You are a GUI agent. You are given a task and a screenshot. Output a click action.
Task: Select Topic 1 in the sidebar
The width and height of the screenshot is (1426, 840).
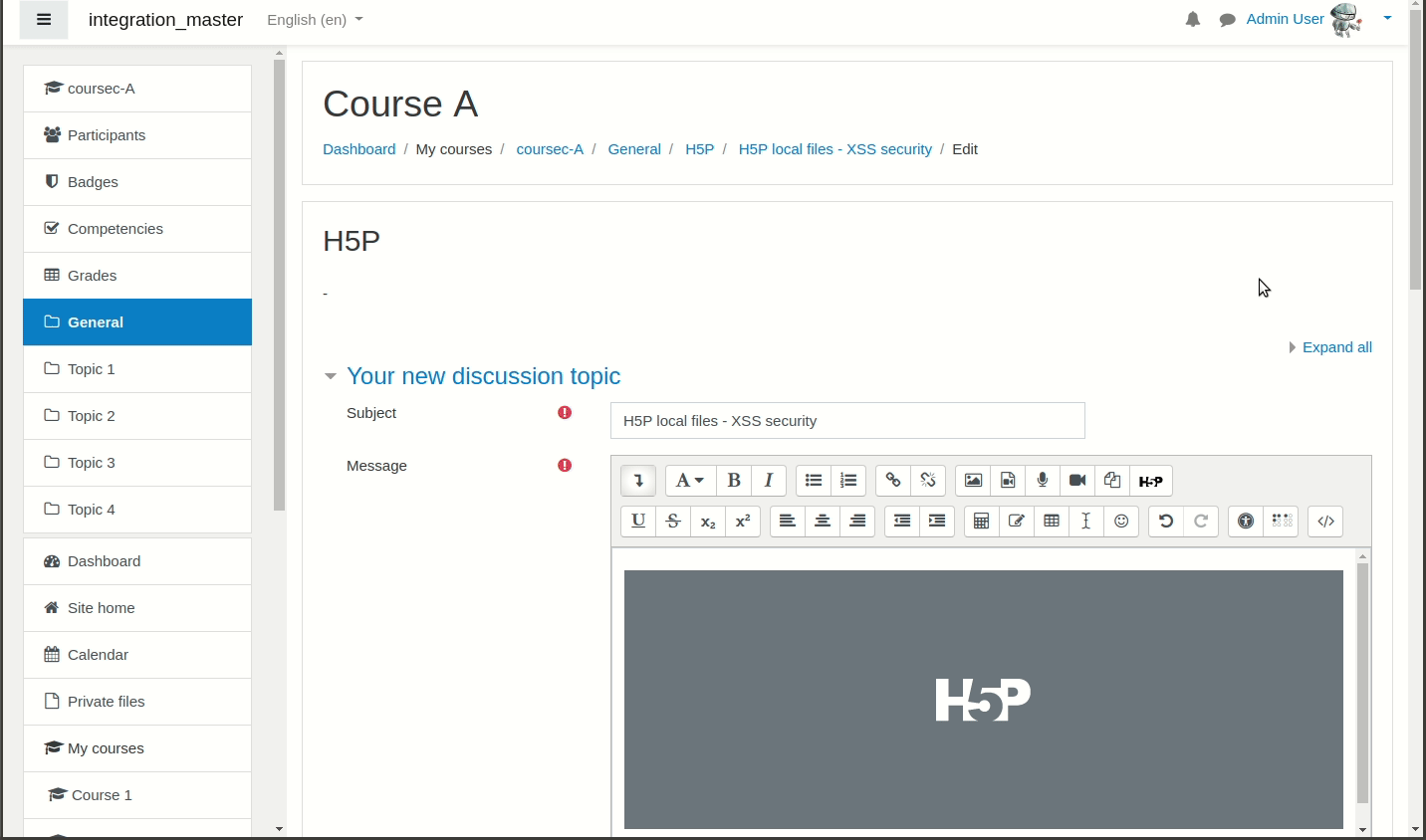[x=137, y=369]
